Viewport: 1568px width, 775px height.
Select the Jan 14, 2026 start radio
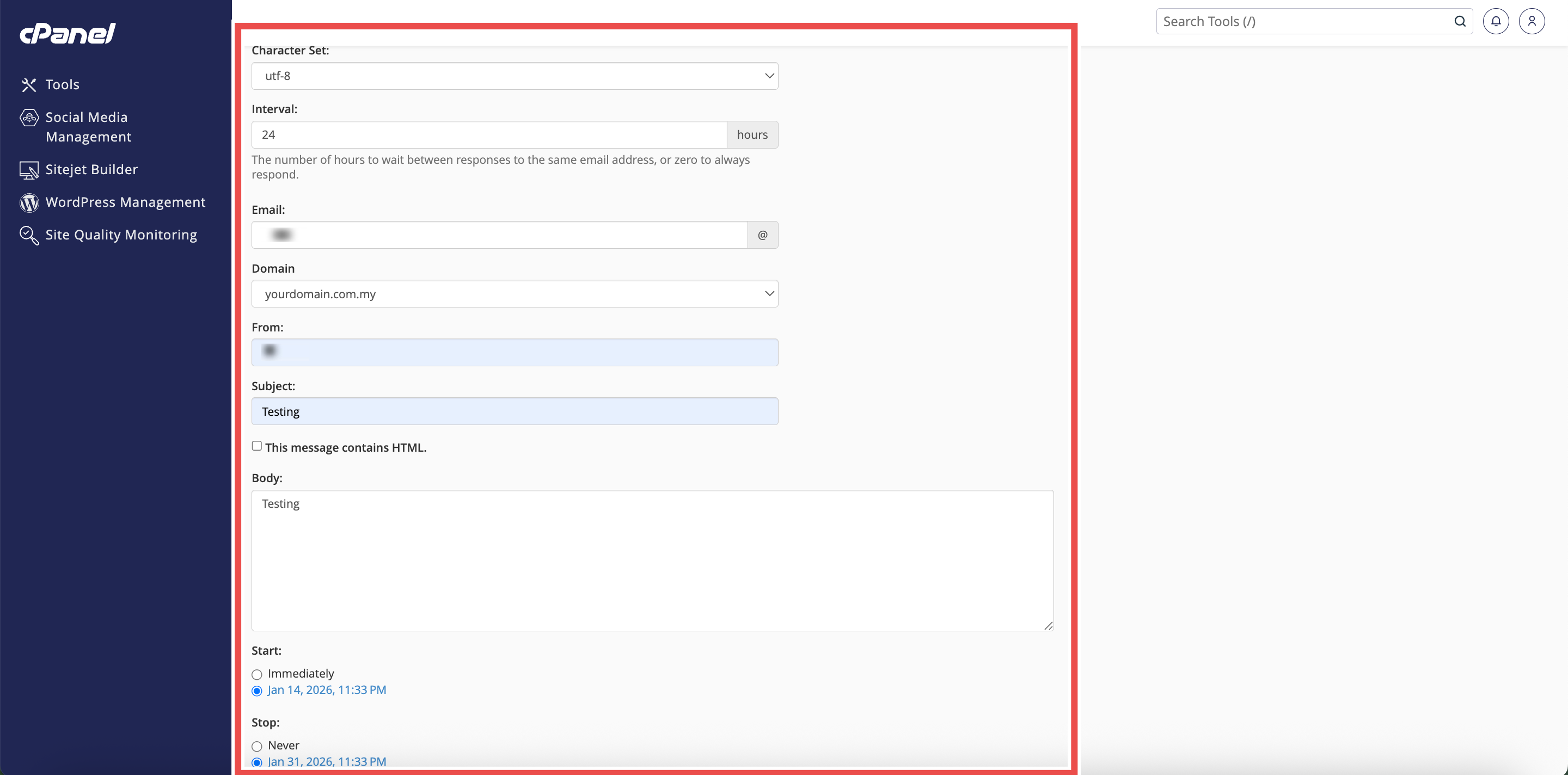(257, 691)
